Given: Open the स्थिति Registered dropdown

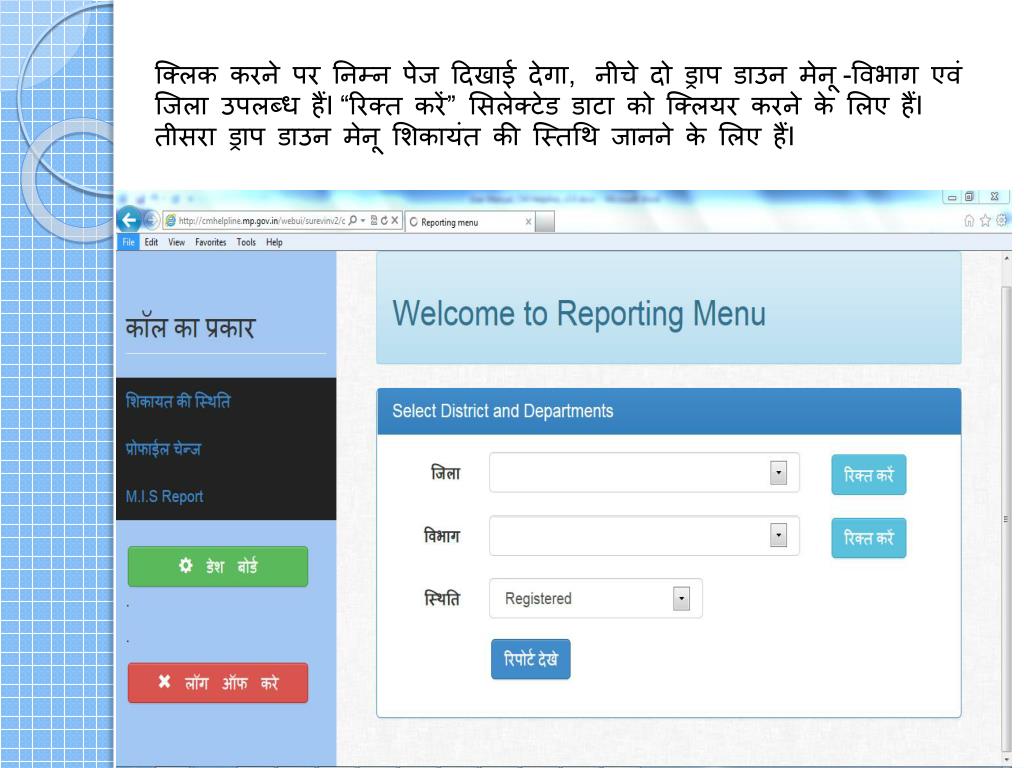Looking at the screenshot, I should point(596,598).
